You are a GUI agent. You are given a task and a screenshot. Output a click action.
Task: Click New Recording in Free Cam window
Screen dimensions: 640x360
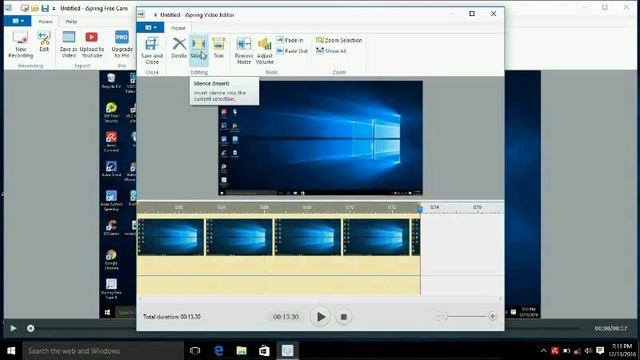click(x=20, y=44)
